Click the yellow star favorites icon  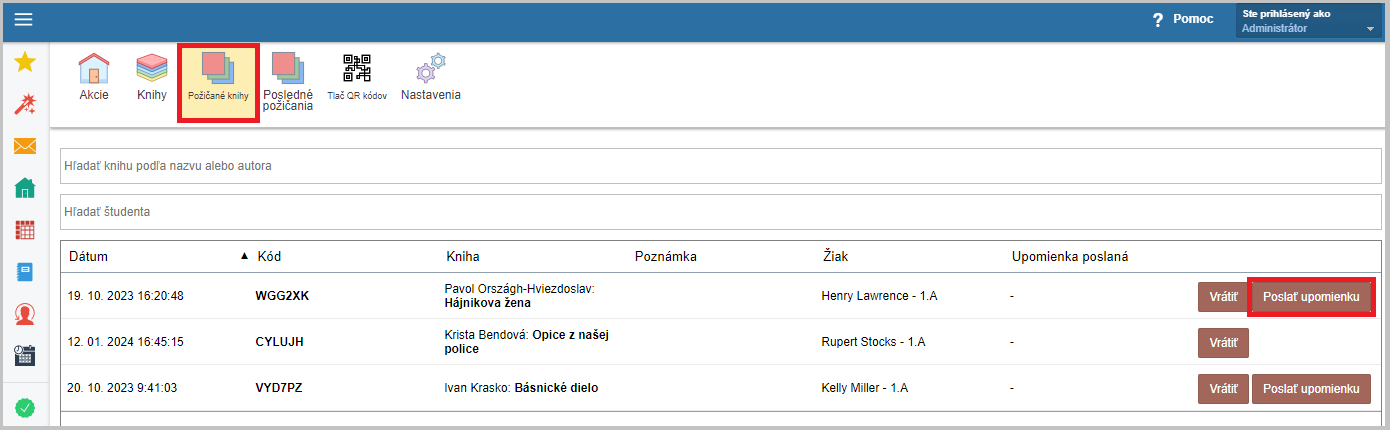click(25, 63)
